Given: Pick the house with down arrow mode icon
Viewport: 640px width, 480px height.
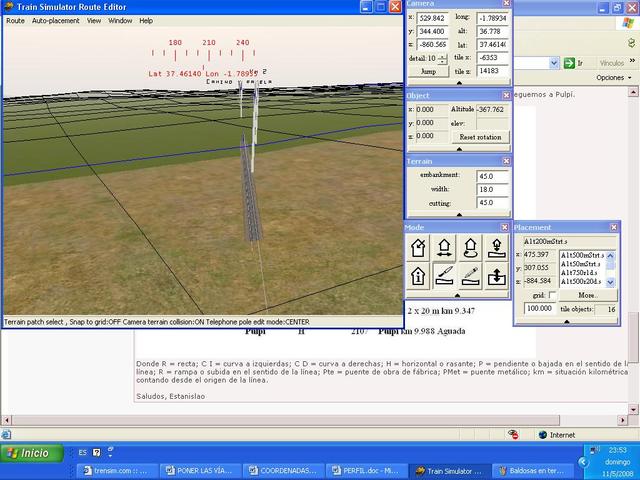Looking at the screenshot, I should 497,247.
